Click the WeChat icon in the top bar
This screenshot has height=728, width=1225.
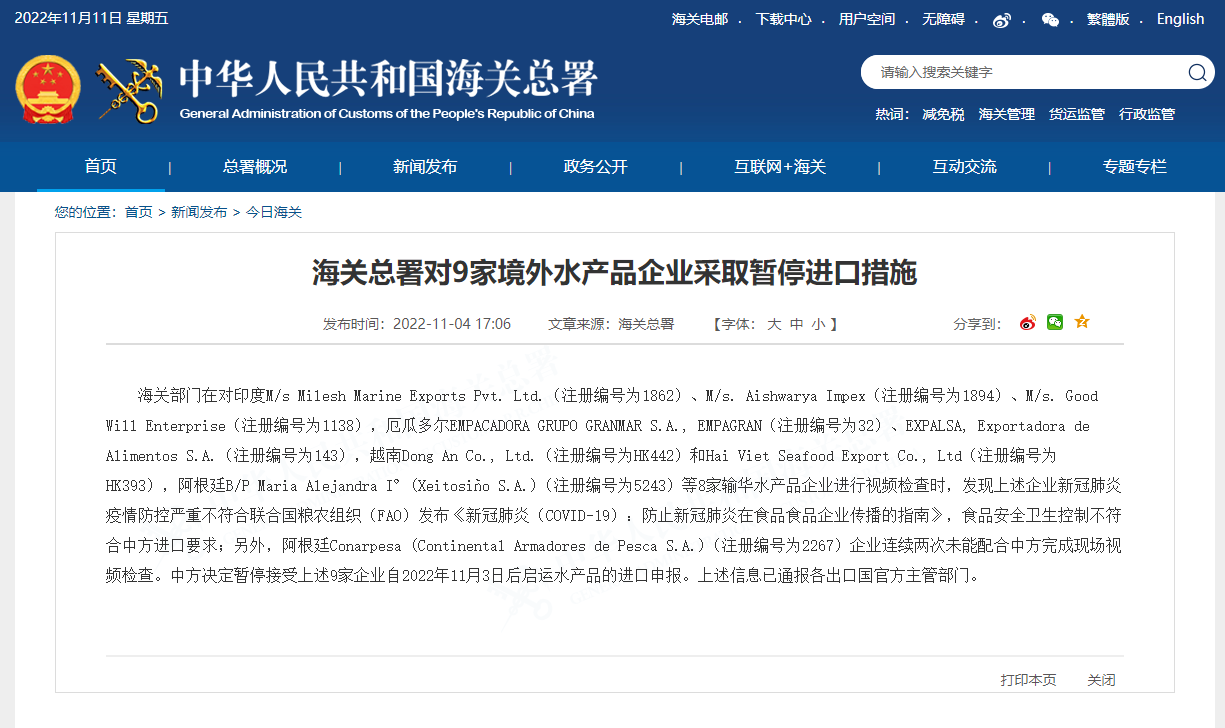[x=1050, y=19]
